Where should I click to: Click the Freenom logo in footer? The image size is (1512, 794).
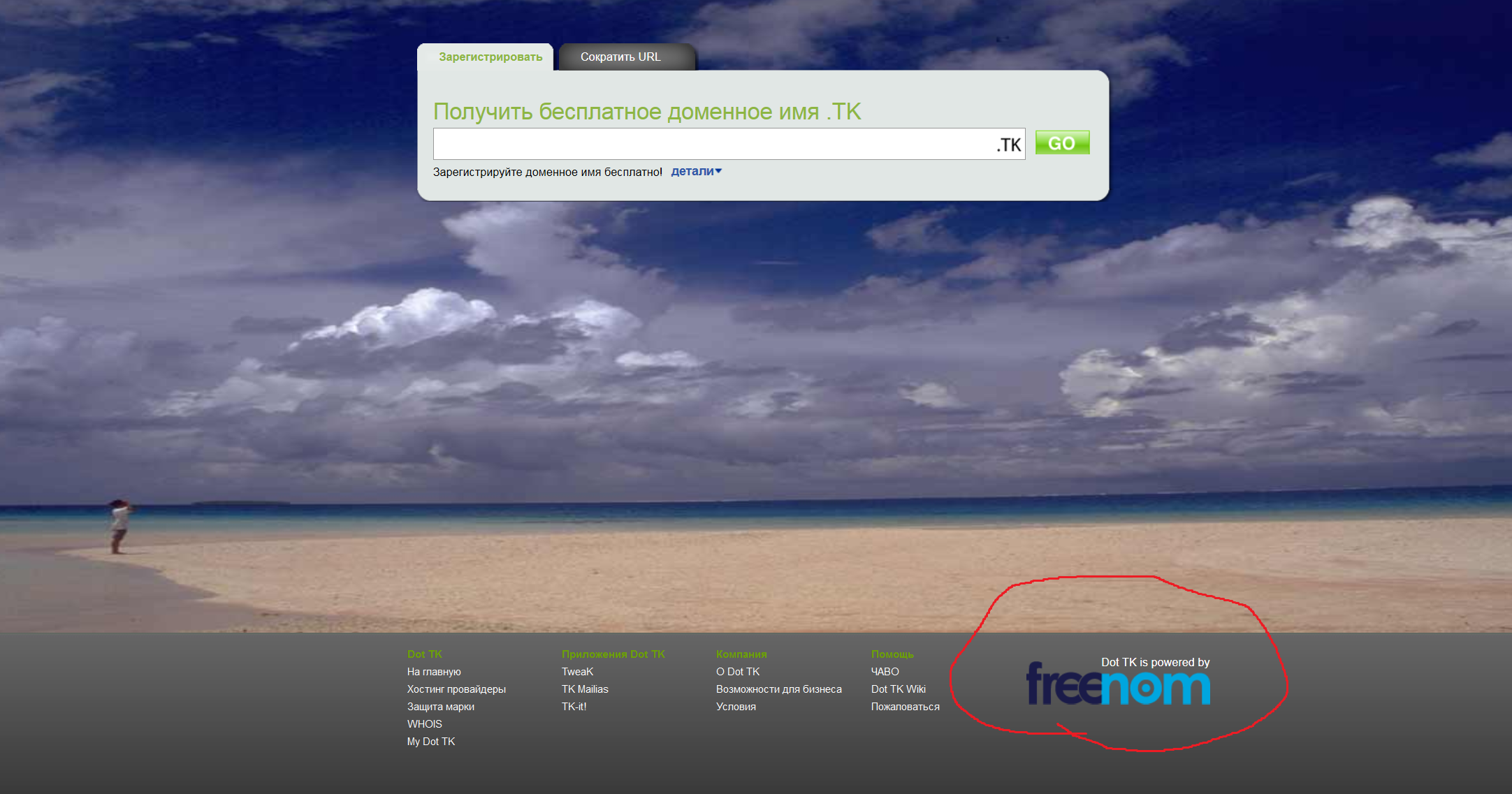coord(1118,686)
